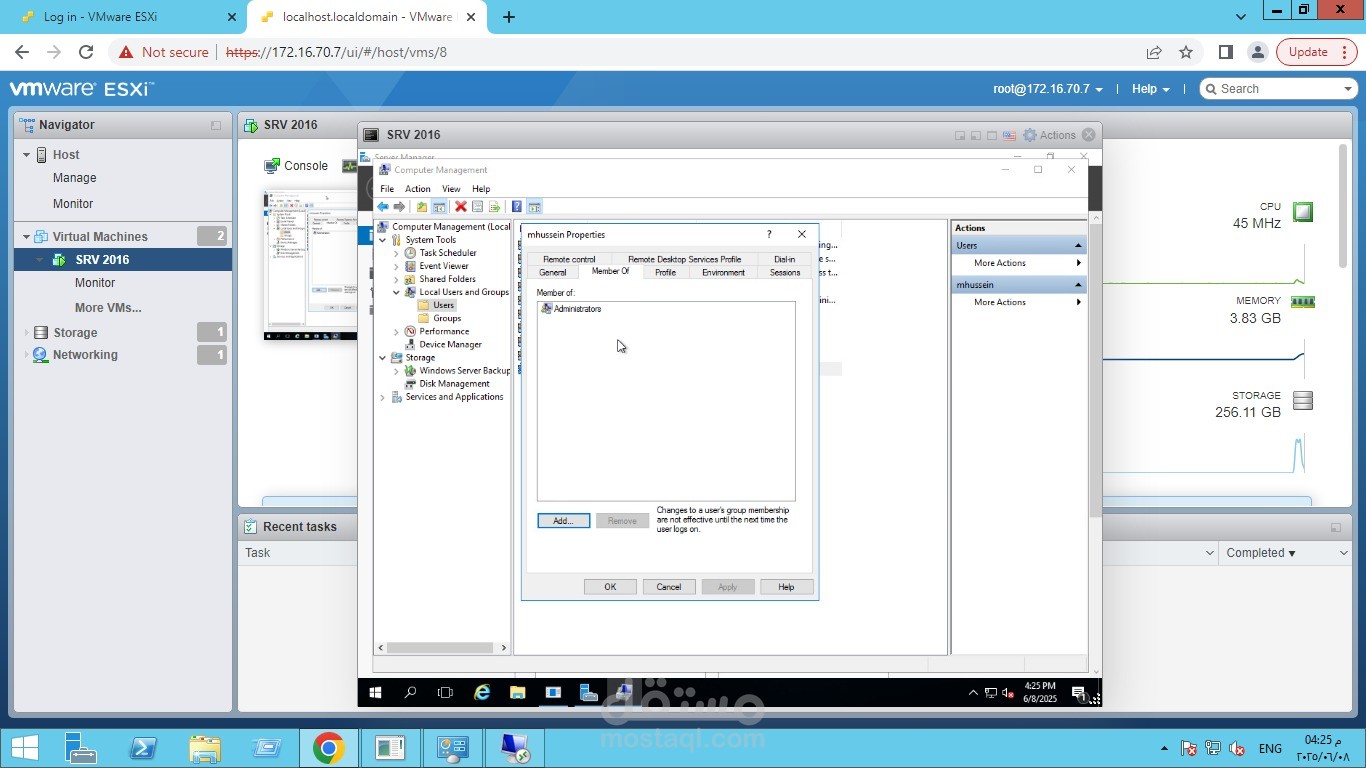Click in the ESXi Search field
This screenshot has width=1366, height=768.
pos(1278,89)
